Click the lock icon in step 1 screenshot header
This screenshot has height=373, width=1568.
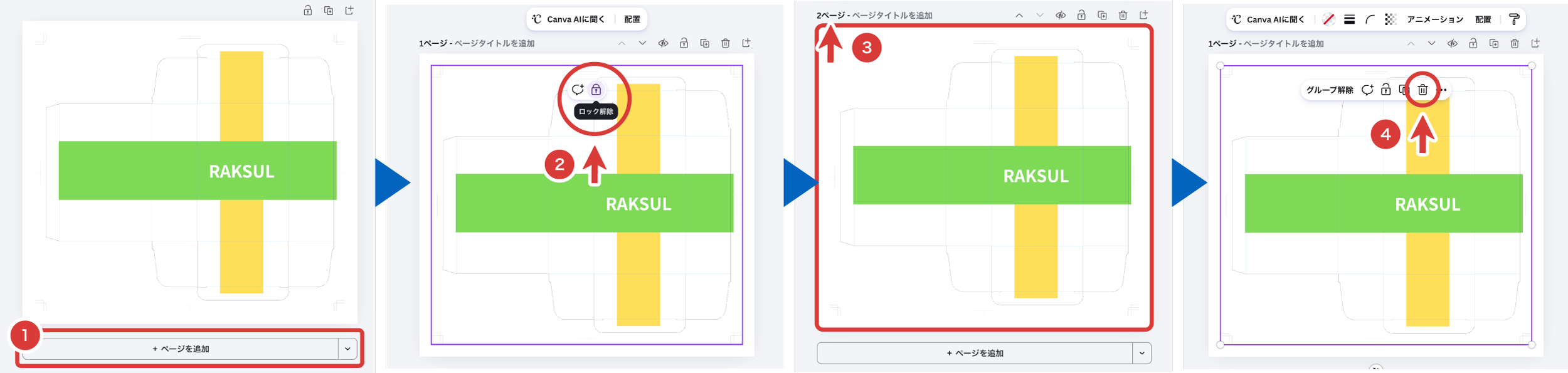(x=307, y=11)
